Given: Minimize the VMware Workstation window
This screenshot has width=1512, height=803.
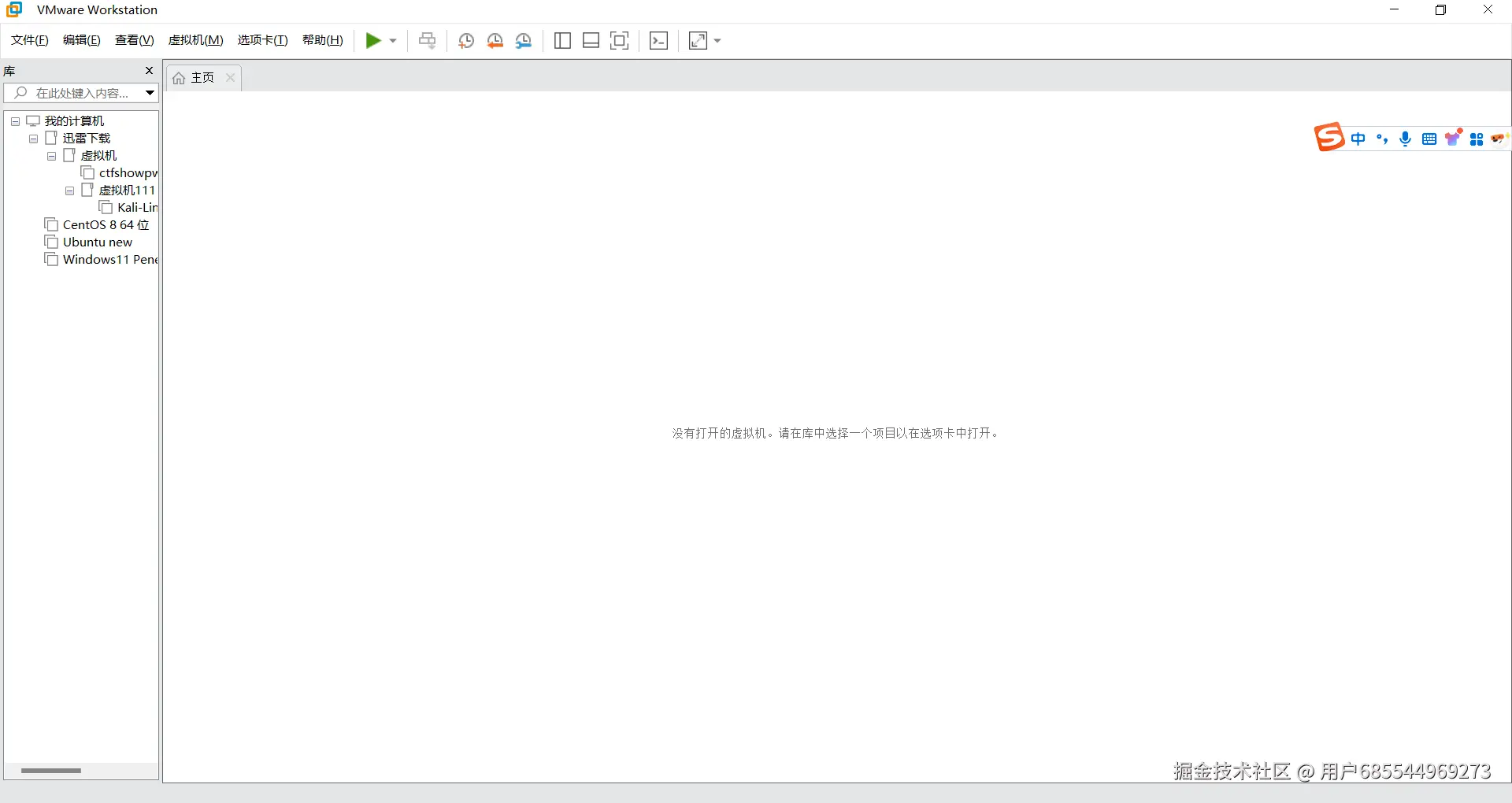Looking at the screenshot, I should point(1394,9).
